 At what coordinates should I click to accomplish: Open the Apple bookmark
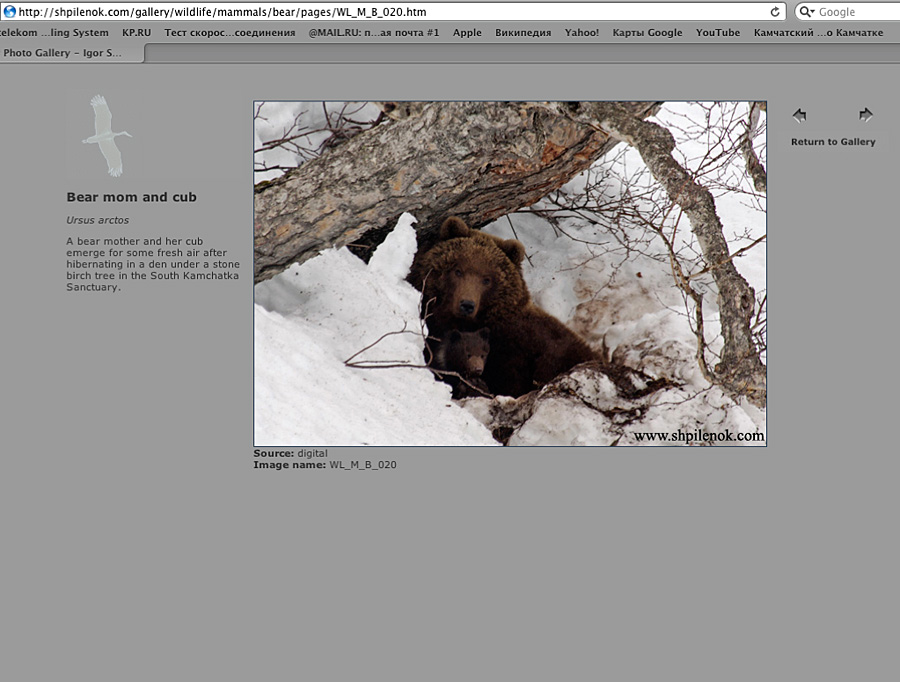pos(467,33)
